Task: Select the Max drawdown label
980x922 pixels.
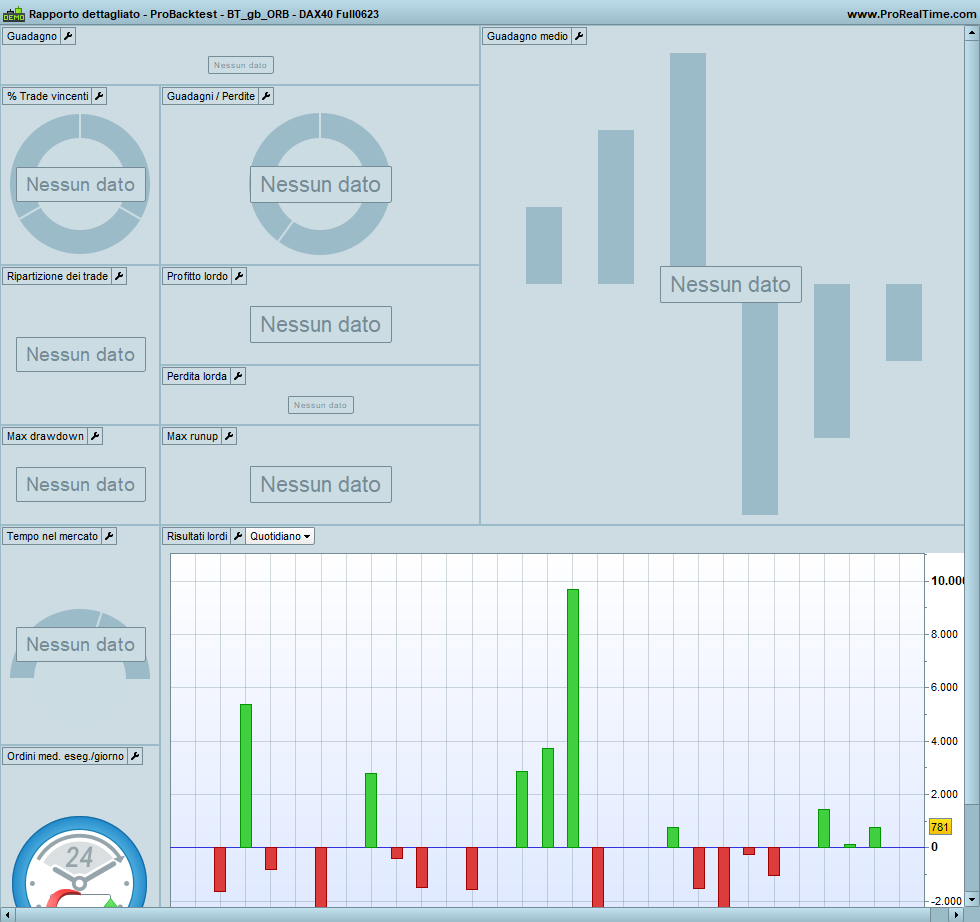Action: (x=45, y=436)
